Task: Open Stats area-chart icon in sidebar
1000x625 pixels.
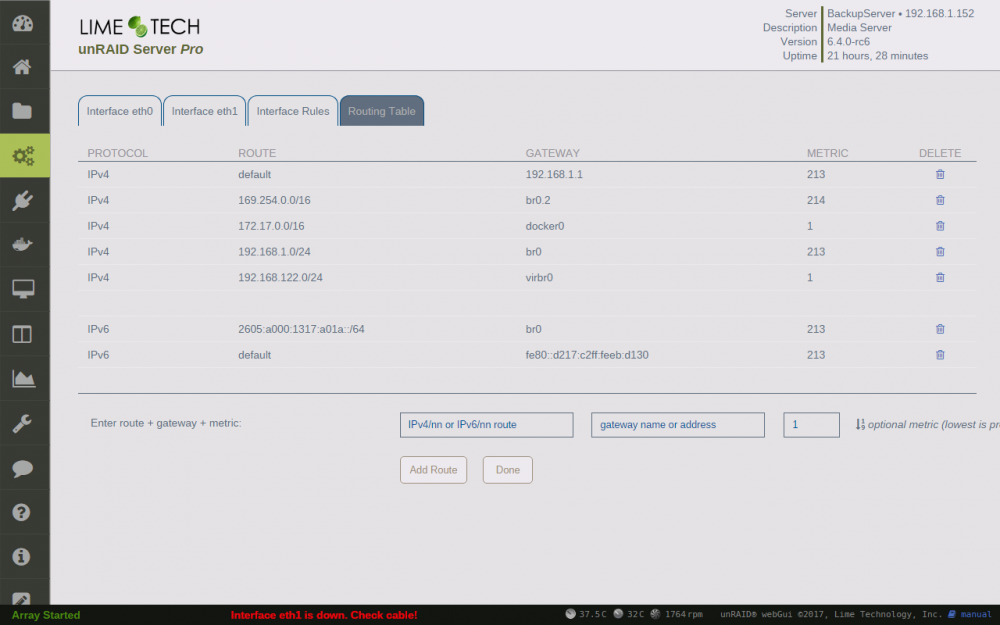Action: [24, 378]
